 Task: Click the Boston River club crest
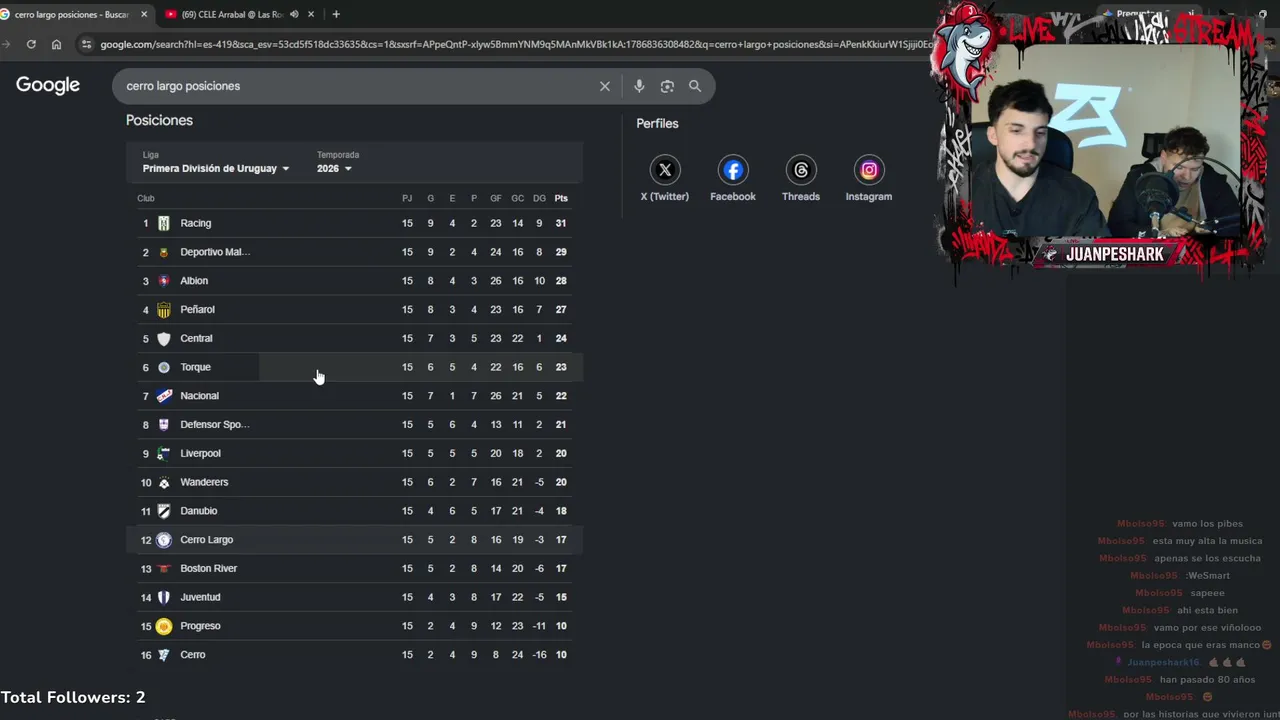click(x=164, y=568)
